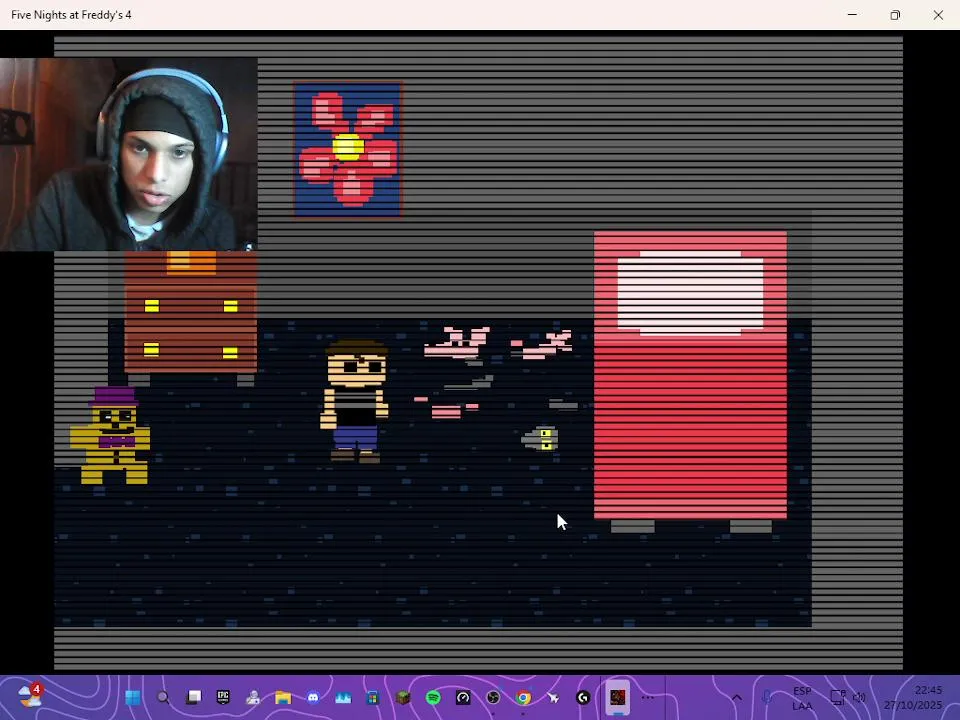960x720 pixels.
Task: Open Task View on taskbar
Action: pyautogui.click(x=193, y=697)
